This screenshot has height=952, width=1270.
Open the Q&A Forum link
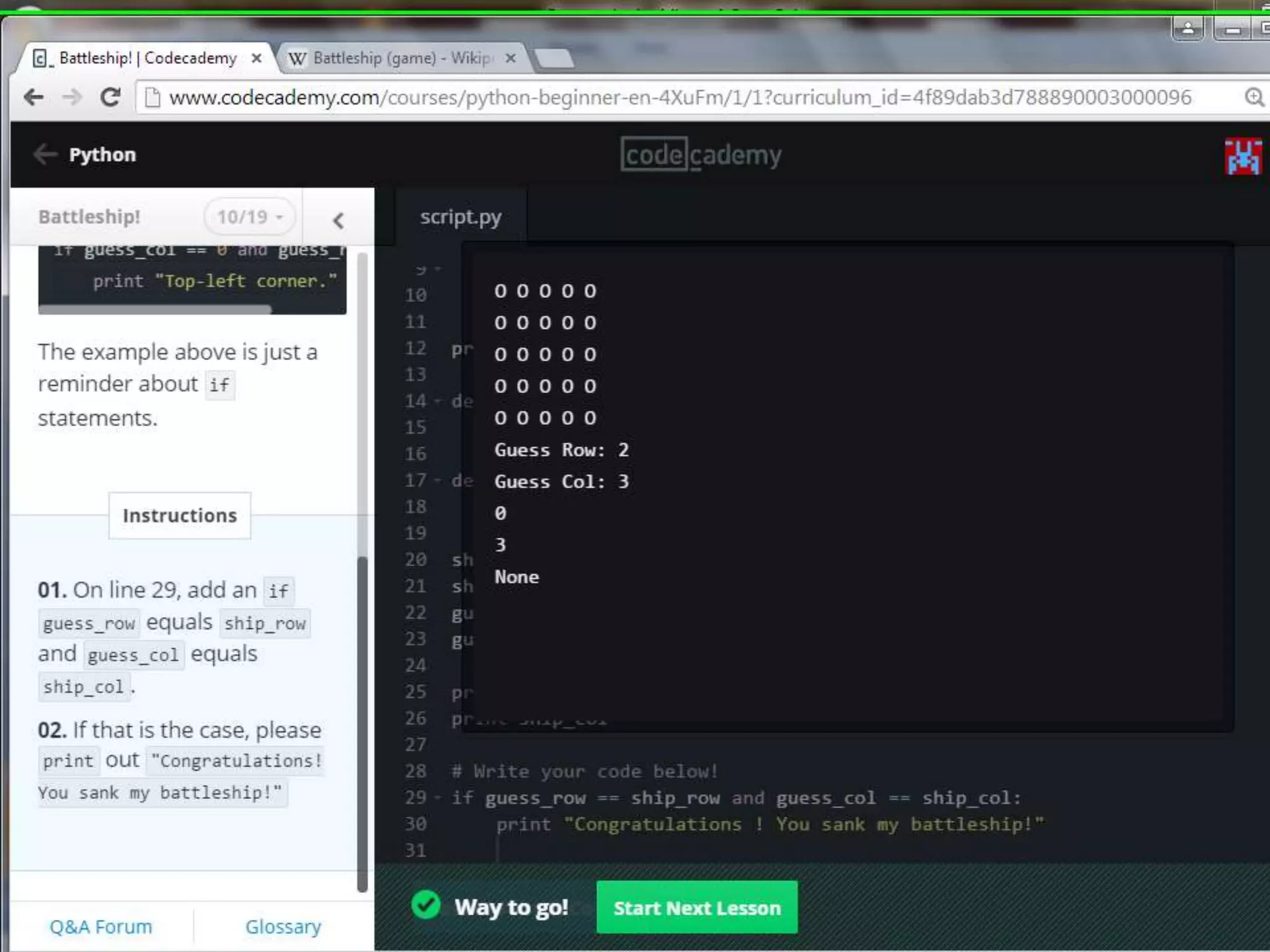(x=100, y=927)
